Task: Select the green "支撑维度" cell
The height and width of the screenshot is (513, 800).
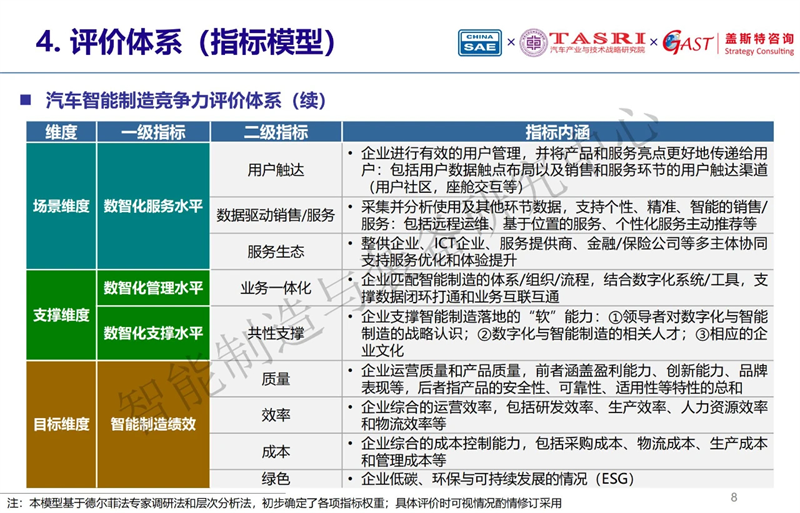Action: [61, 315]
